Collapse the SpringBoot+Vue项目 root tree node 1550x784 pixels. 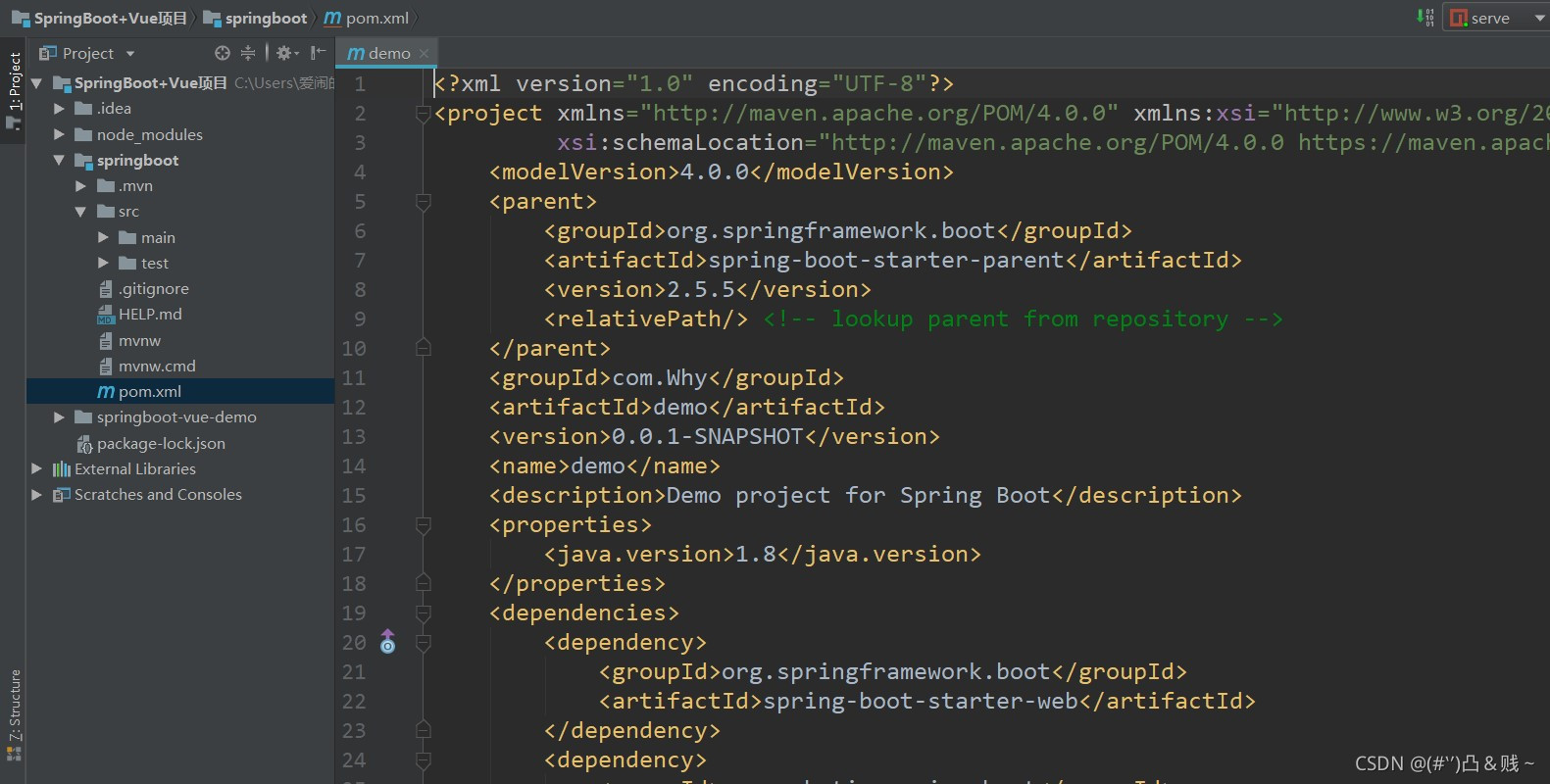click(37, 83)
